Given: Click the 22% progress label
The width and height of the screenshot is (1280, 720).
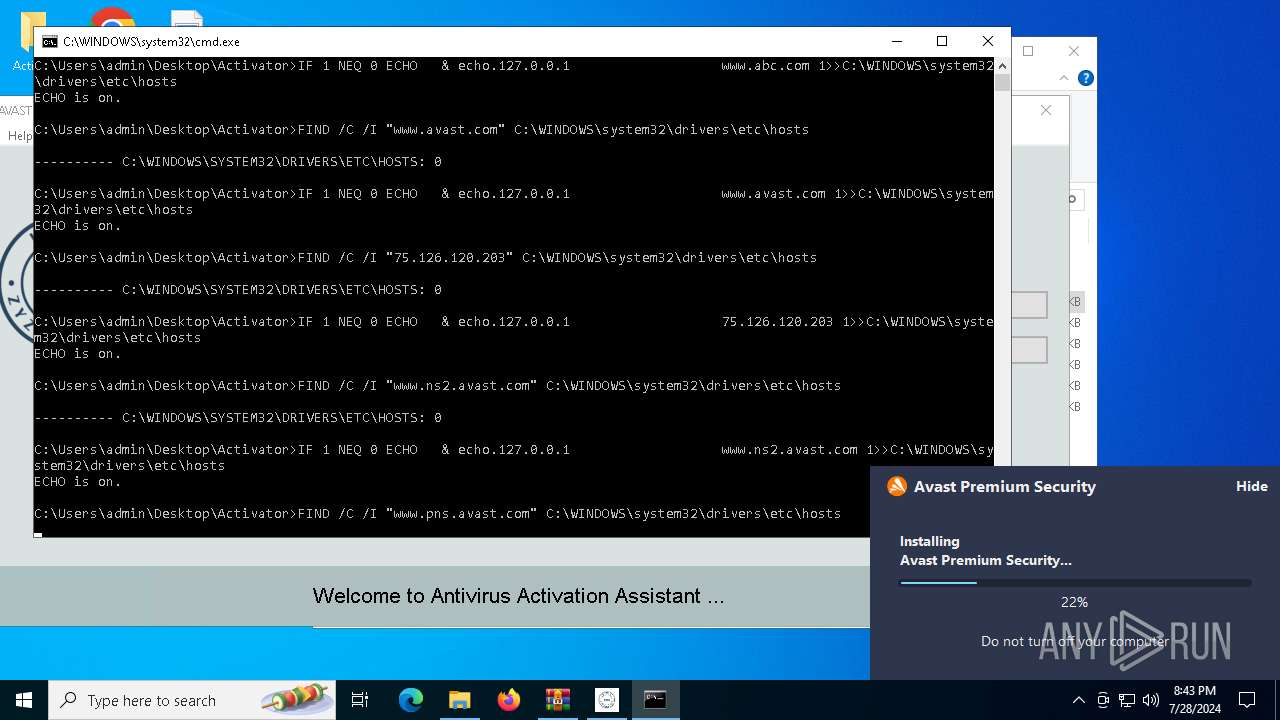Looking at the screenshot, I should pos(1074,602).
